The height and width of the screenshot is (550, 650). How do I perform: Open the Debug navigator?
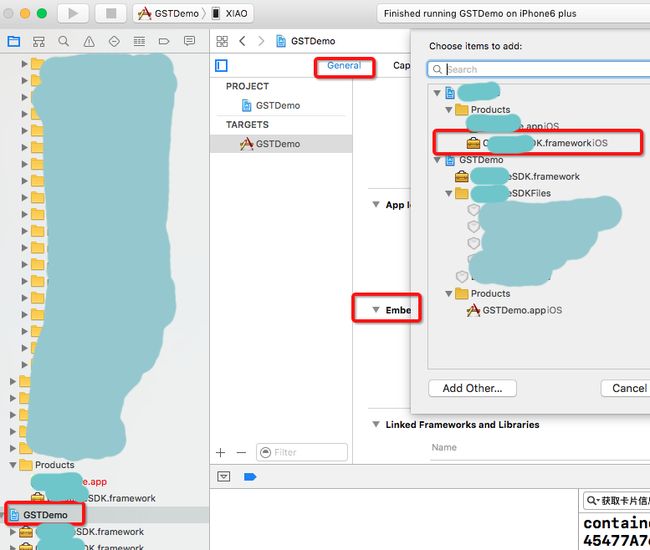[139, 41]
